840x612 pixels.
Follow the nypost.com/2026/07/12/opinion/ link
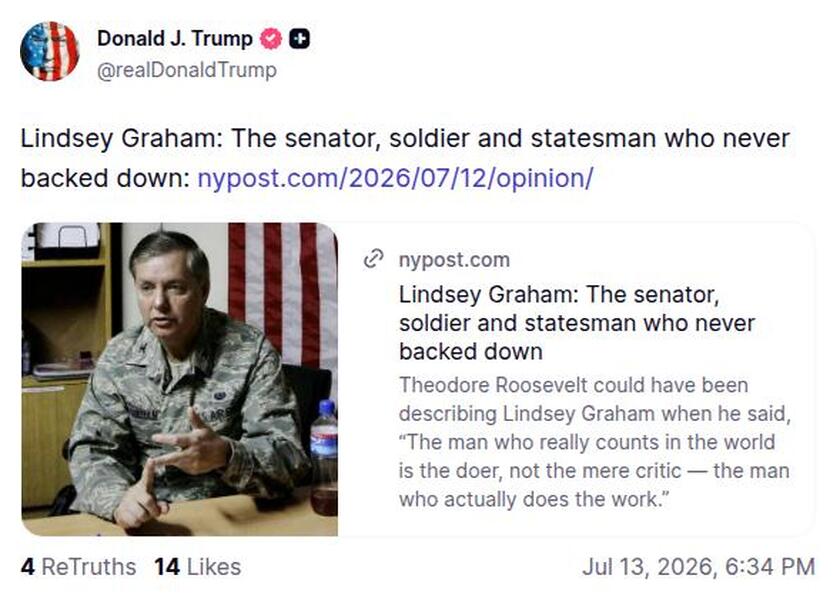point(395,178)
